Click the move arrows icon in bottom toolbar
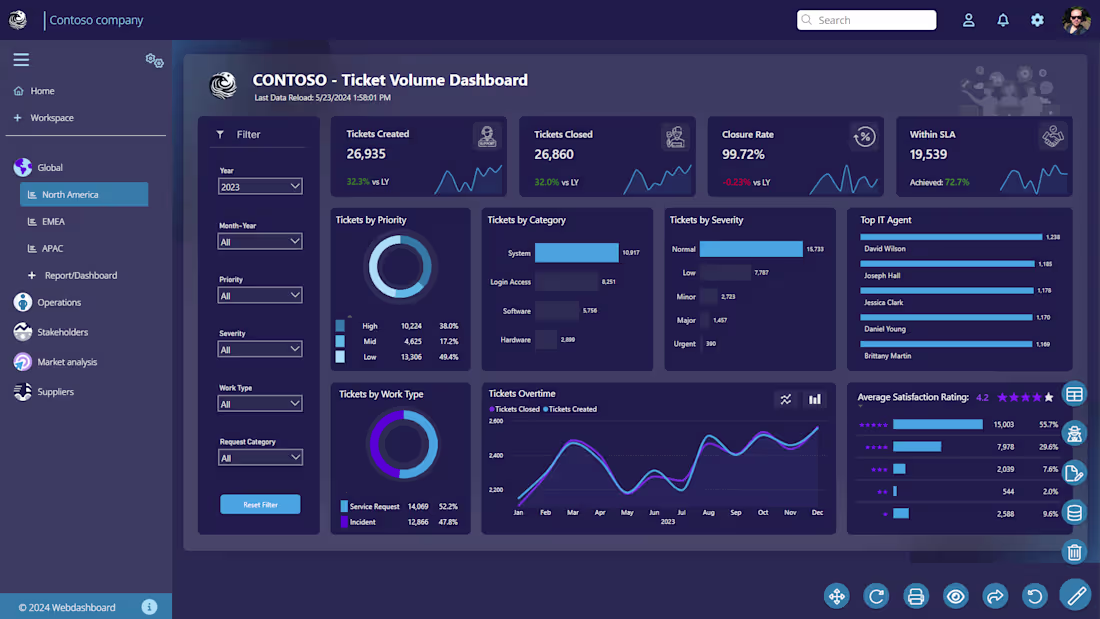Image resolution: width=1100 pixels, height=619 pixels. (x=837, y=597)
